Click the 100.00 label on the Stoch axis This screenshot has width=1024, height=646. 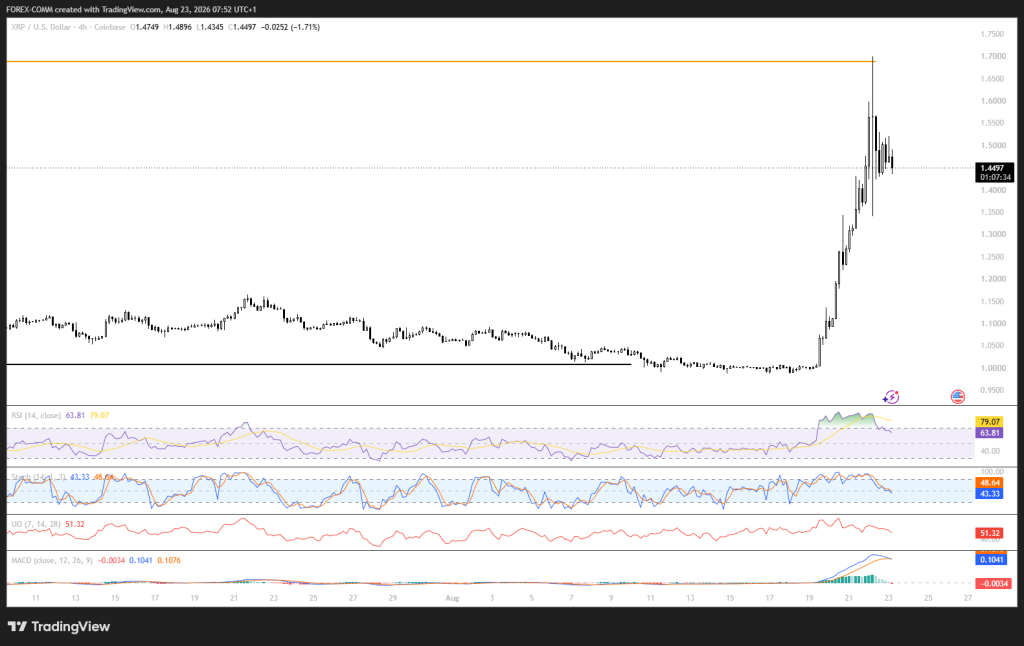(x=992, y=471)
